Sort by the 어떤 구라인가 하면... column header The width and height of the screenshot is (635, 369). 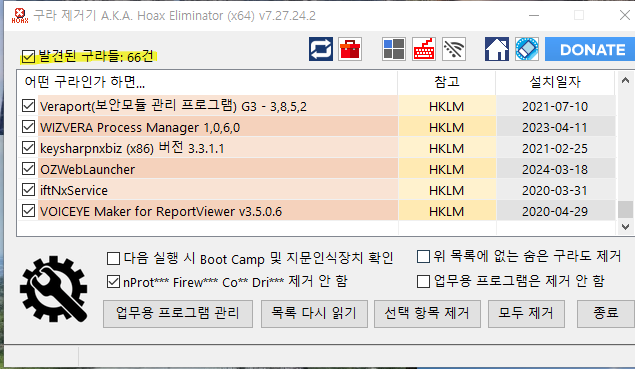(207, 82)
